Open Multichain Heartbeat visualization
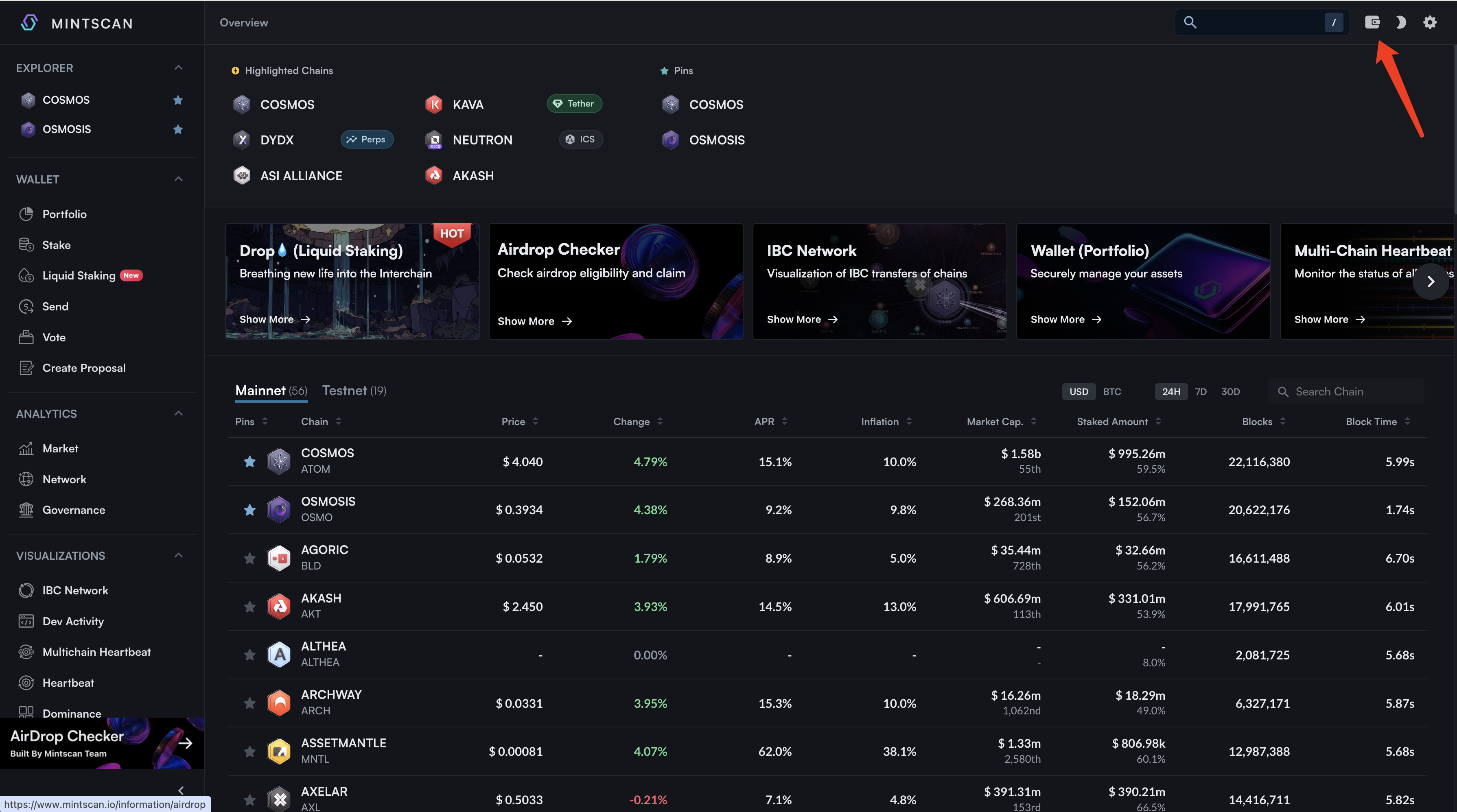Viewport: 1457px width, 812px height. 96,652
